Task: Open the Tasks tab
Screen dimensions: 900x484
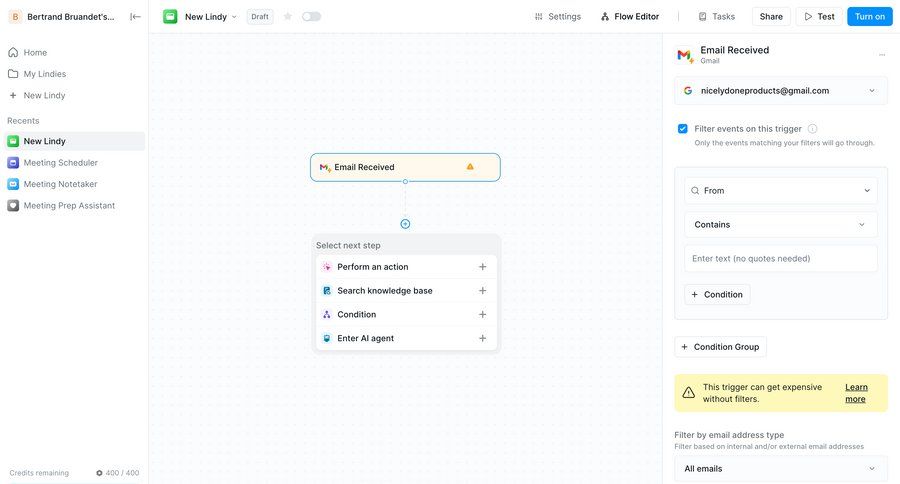Action: pyautogui.click(x=716, y=17)
